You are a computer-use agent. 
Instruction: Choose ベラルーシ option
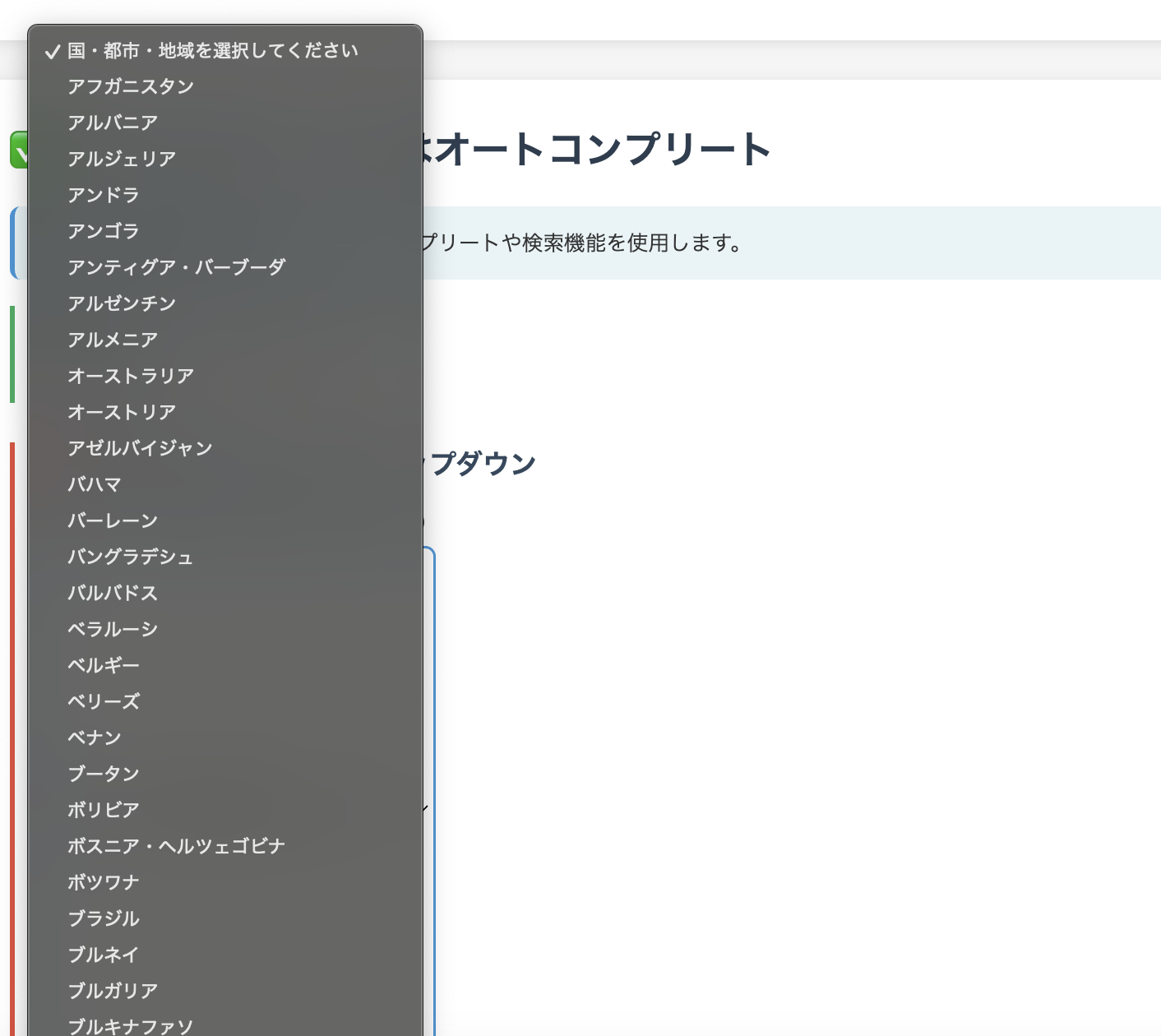coord(225,630)
